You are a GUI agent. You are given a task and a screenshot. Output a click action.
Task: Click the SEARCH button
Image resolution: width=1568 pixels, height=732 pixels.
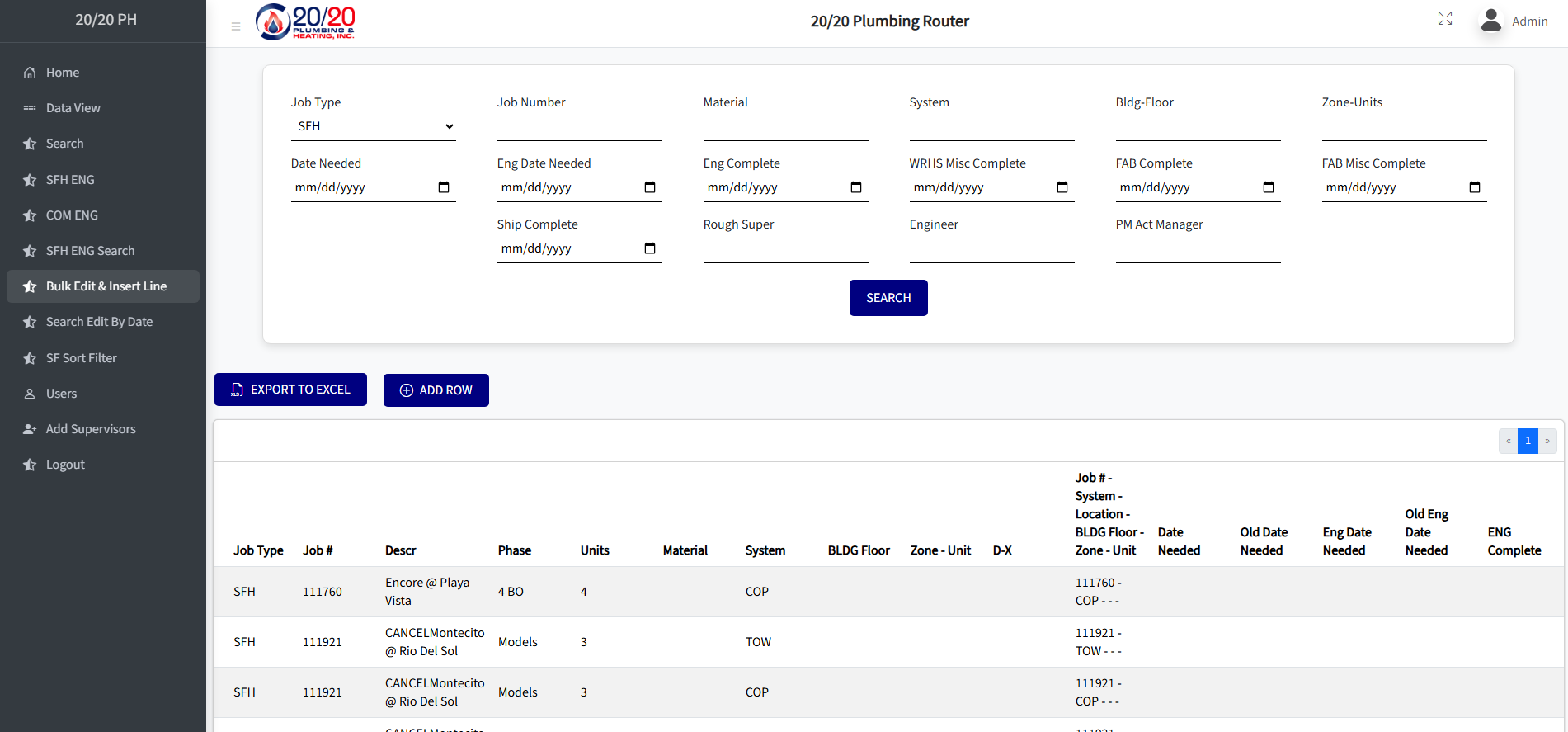point(888,298)
